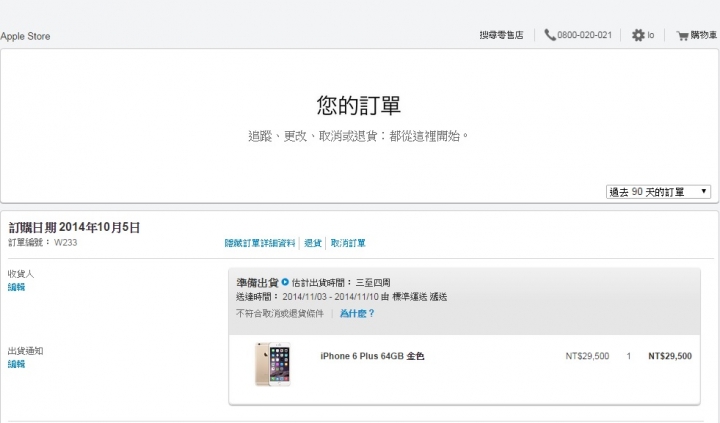Click the 為什麼？ link
Viewport: 720px width, 423px height.
(357, 313)
